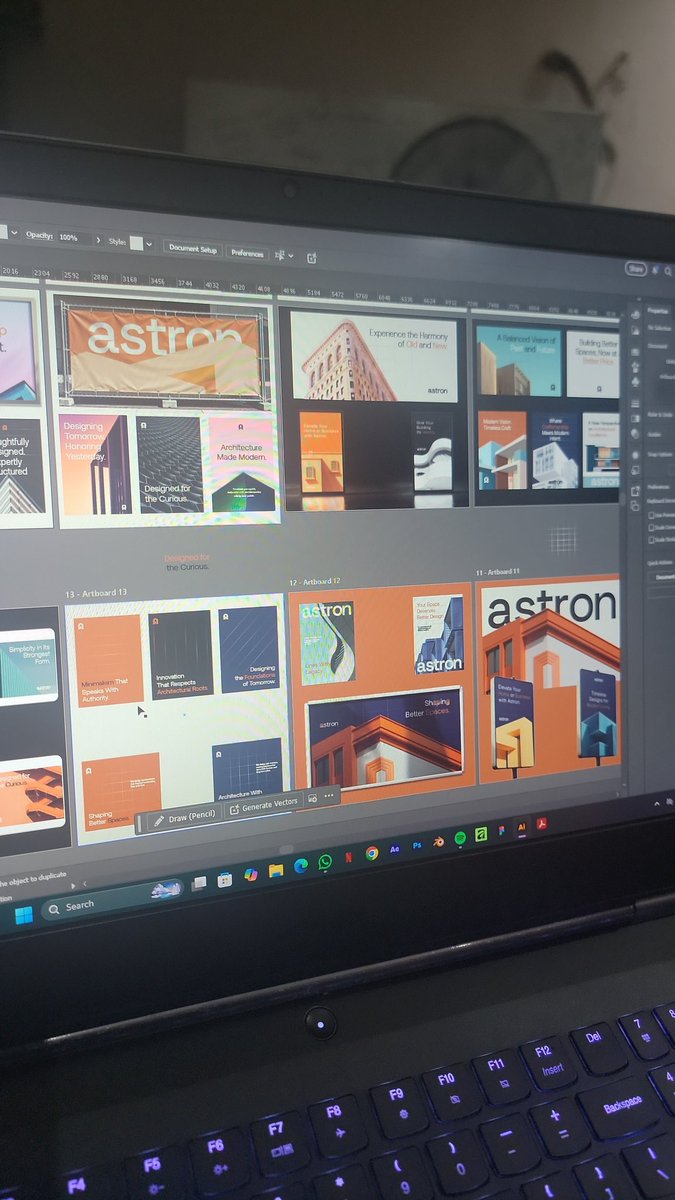The height and width of the screenshot is (1200, 675).
Task: Switch to After Effects taskbar icon
Action: (395, 848)
